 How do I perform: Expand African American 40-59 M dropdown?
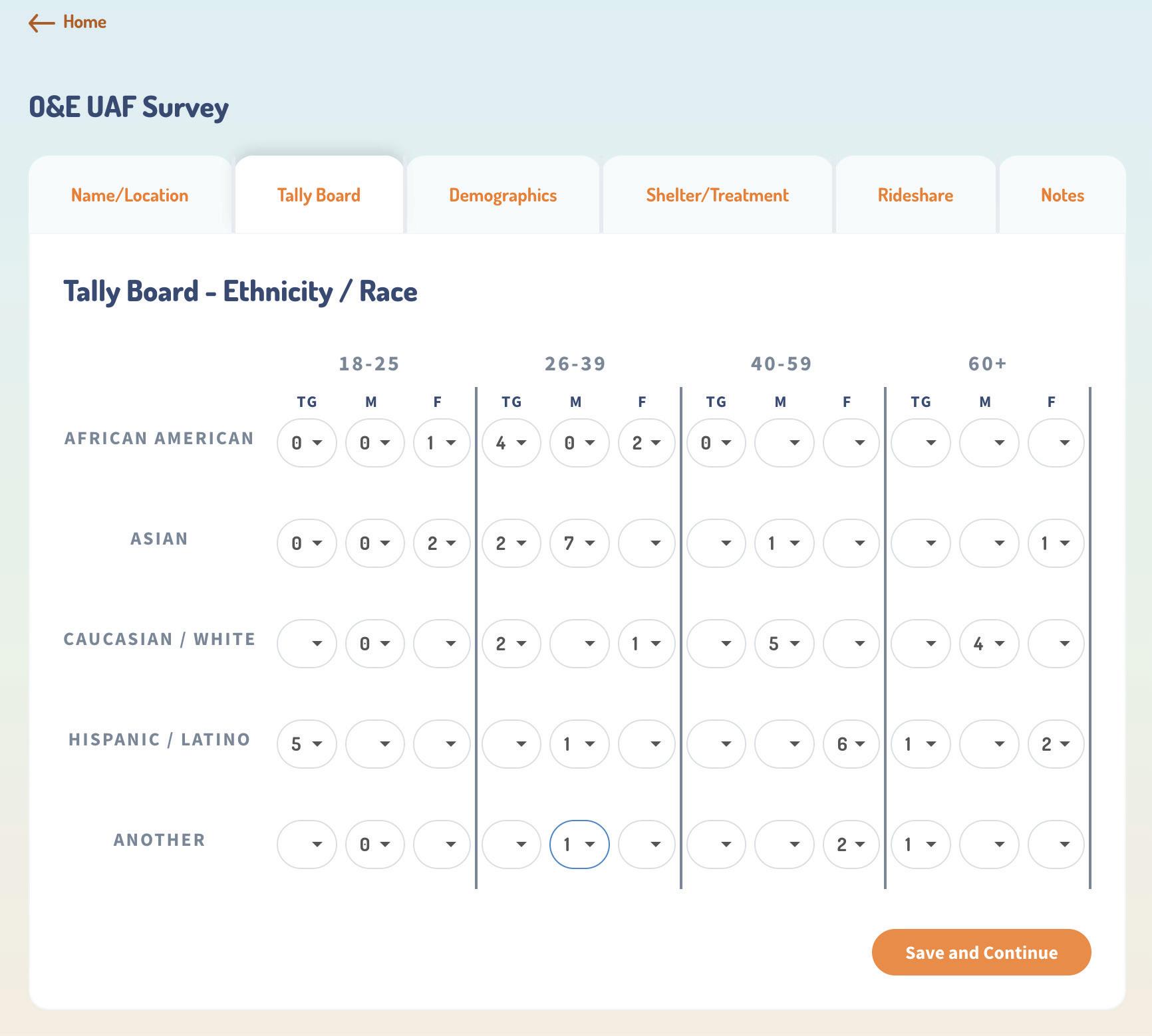coord(784,443)
